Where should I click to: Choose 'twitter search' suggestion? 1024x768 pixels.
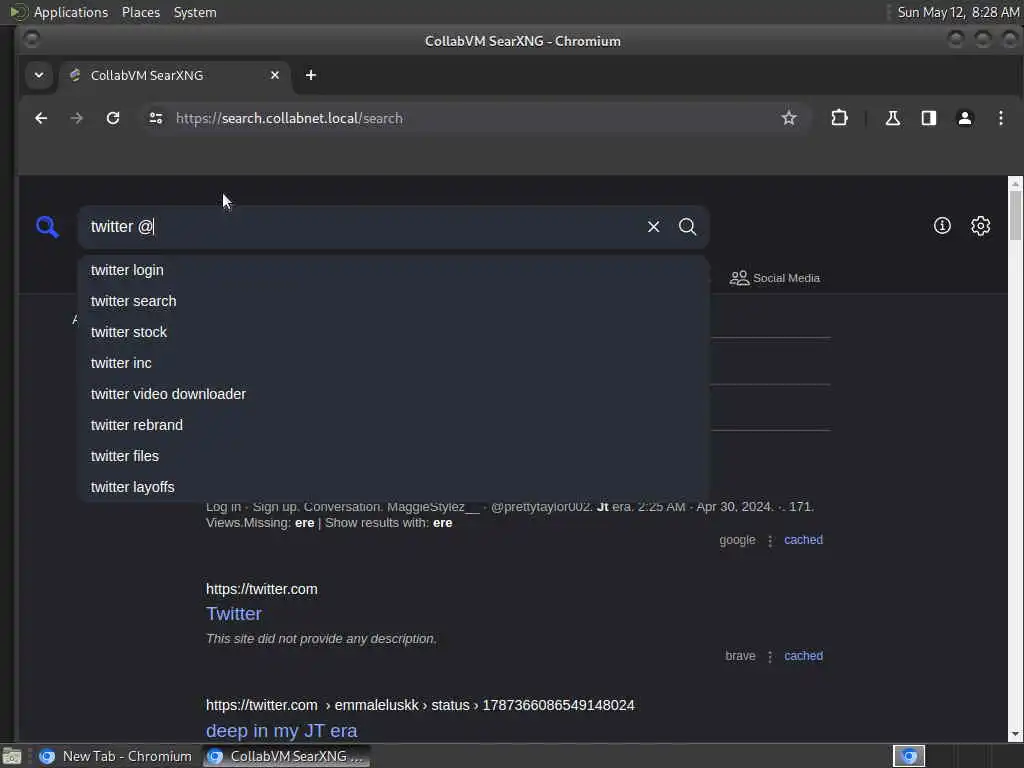393,301
